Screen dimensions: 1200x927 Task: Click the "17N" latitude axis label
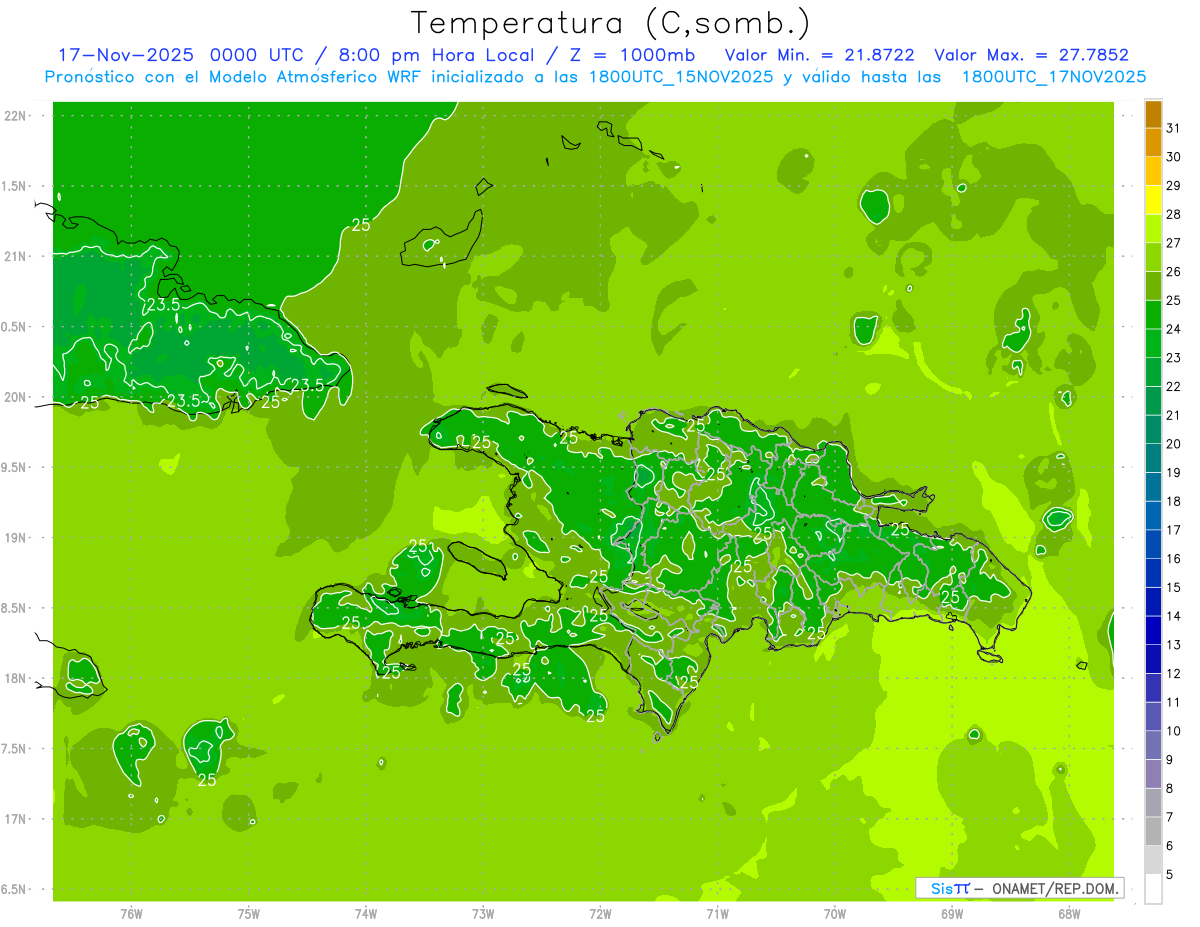[x=16, y=819]
